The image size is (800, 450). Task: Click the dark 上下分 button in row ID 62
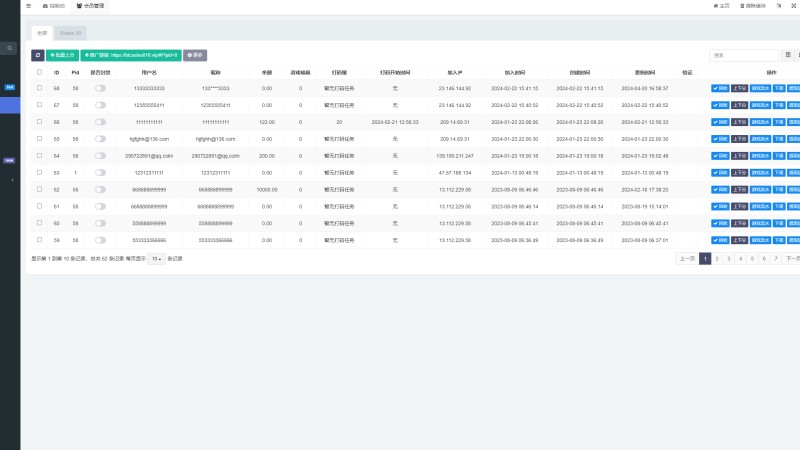pyautogui.click(x=739, y=189)
